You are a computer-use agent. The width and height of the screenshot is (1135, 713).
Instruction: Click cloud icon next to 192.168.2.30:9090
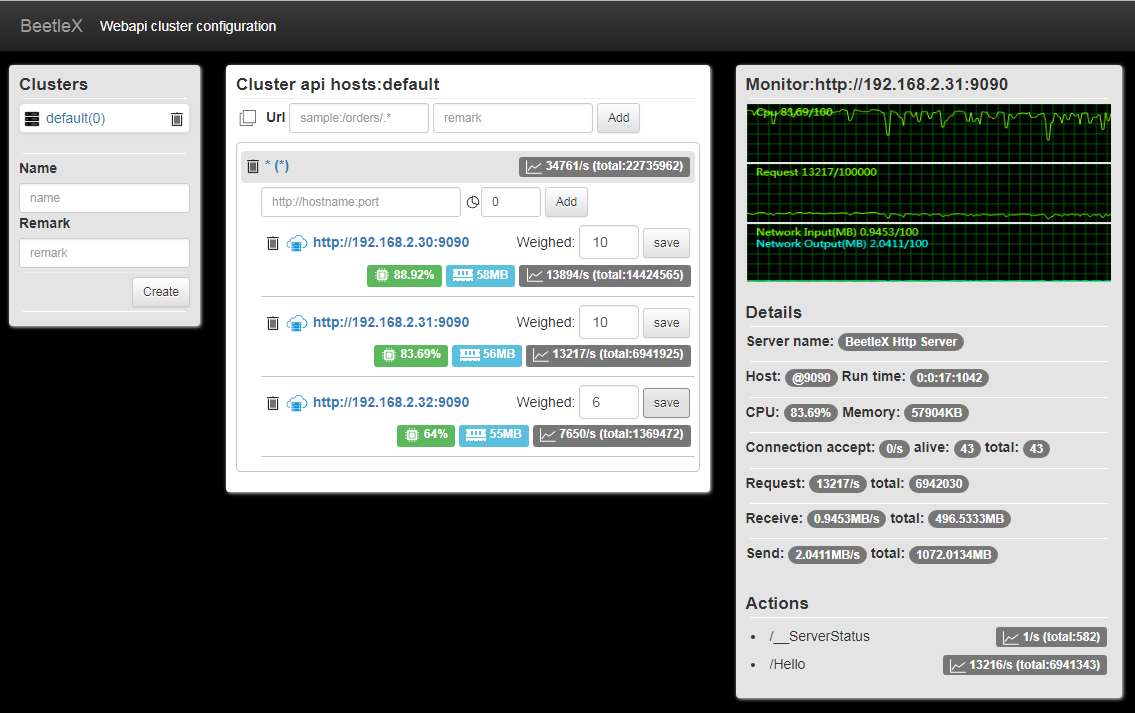pos(297,242)
